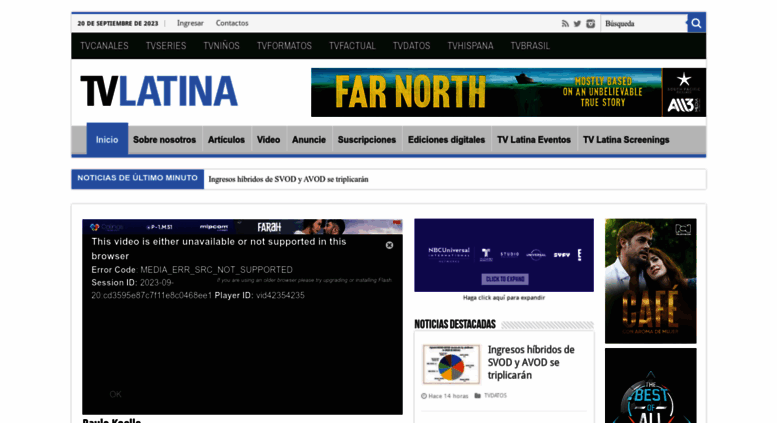Click the blue search magnifier button
This screenshot has height=423, width=777.
(x=696, y=23)
